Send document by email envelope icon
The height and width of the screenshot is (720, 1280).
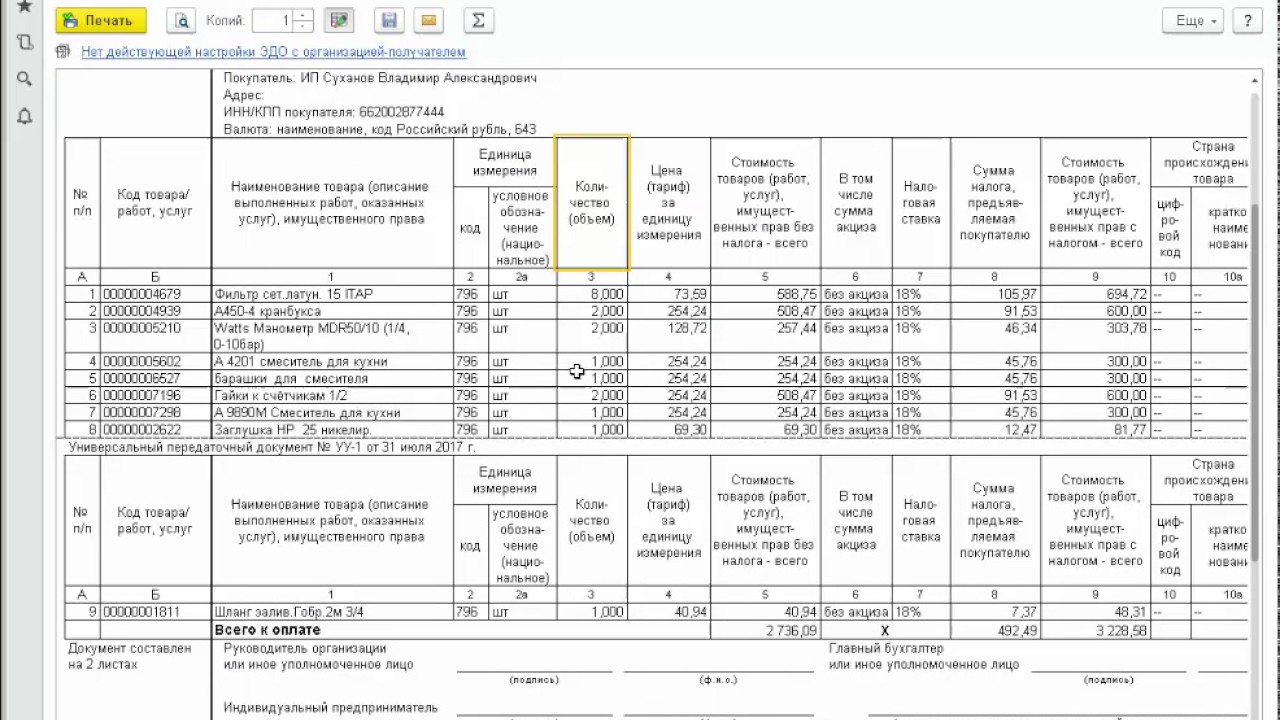(x=429, y=20)
